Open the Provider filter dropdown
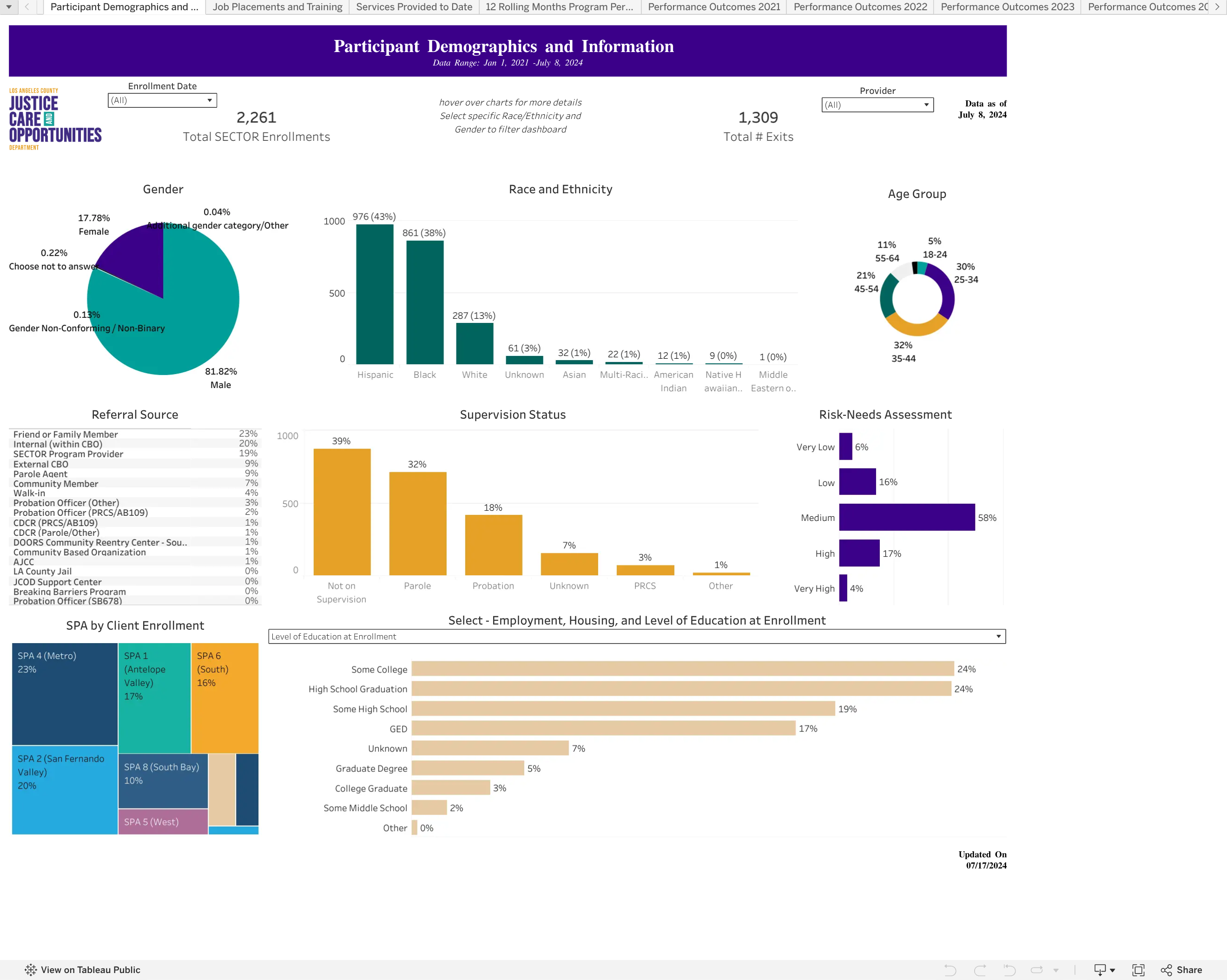Image resolution: width=1227 pixels, height=980 pixels. (877, 105)
